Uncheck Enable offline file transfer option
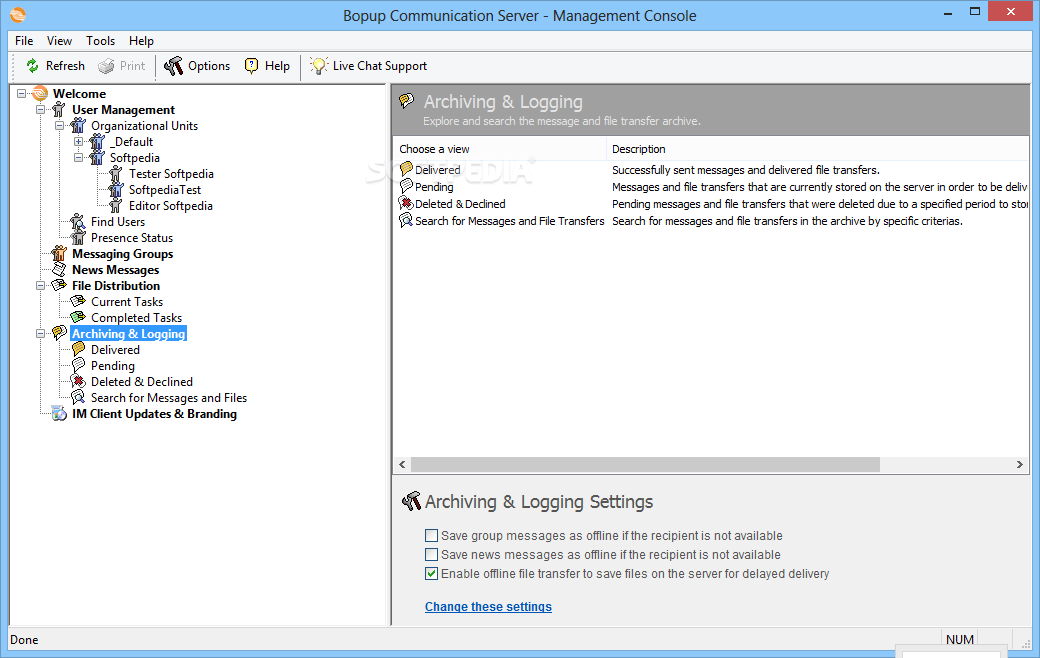1040x658 pixels. click(x=431, y=574)
